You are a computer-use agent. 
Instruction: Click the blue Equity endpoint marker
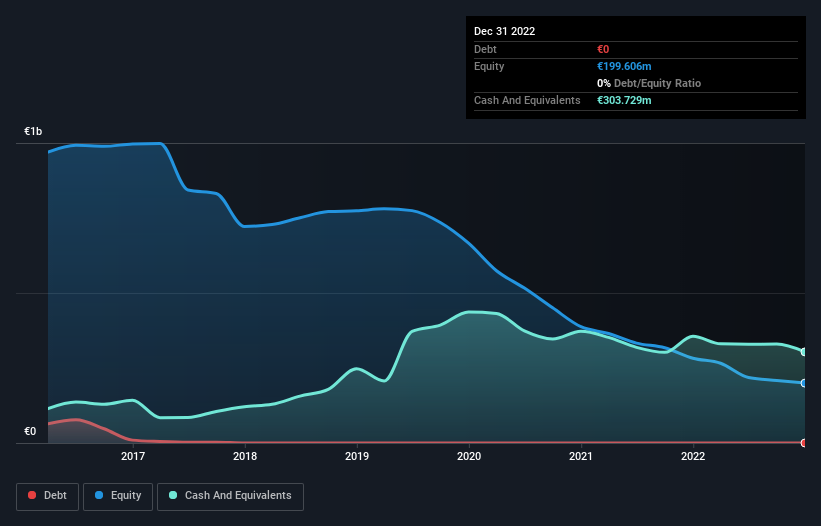[x=804, y=383]
